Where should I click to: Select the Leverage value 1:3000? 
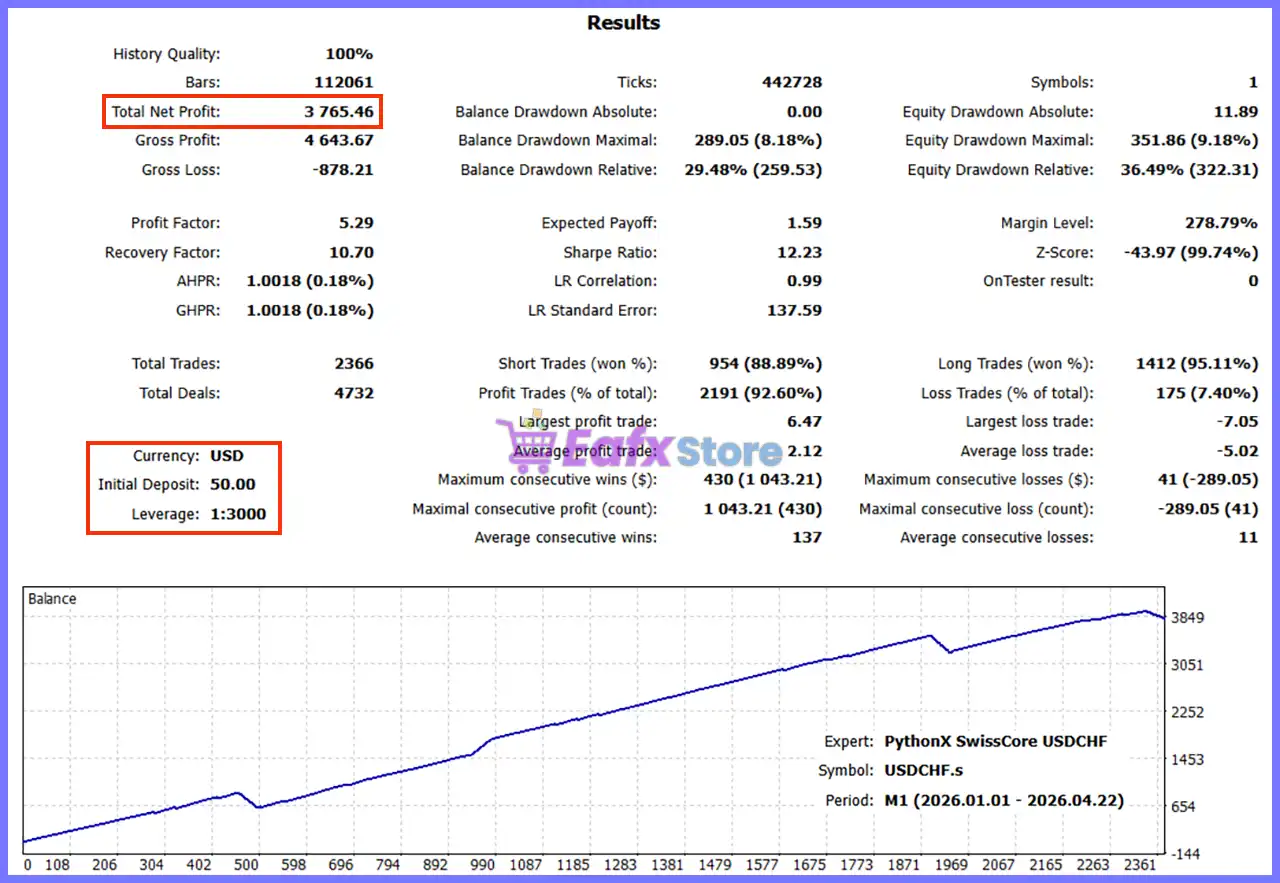coord(238,514)
